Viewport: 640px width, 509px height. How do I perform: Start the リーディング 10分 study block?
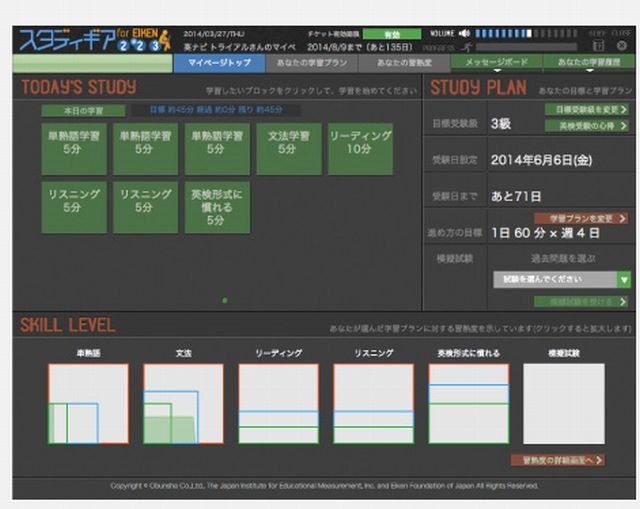pos(360,149)
